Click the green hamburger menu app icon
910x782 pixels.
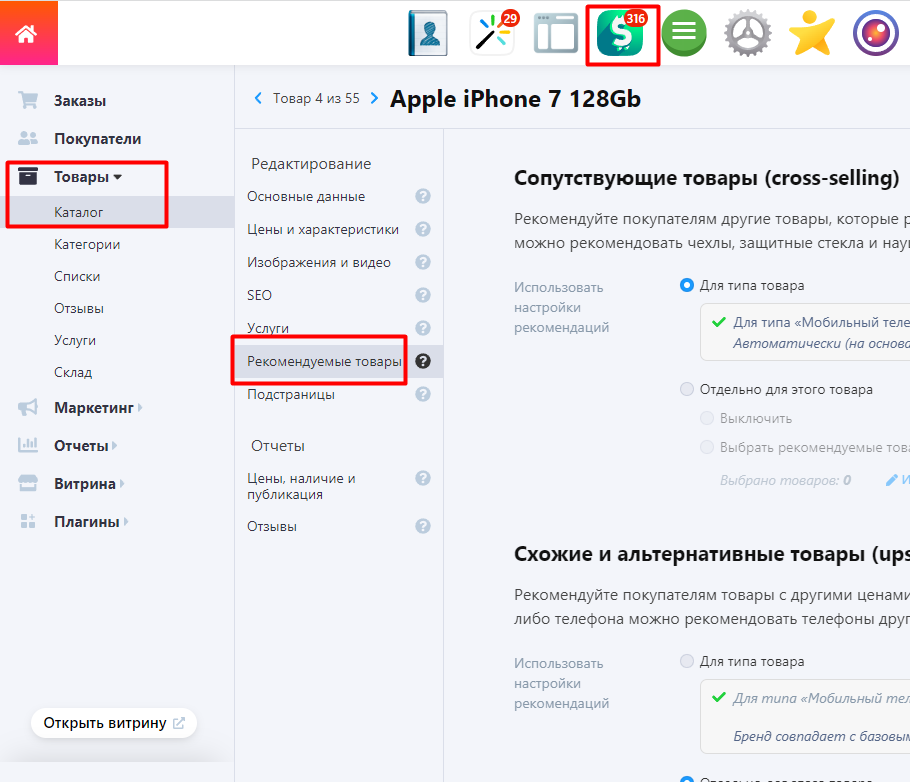(684, 34)
